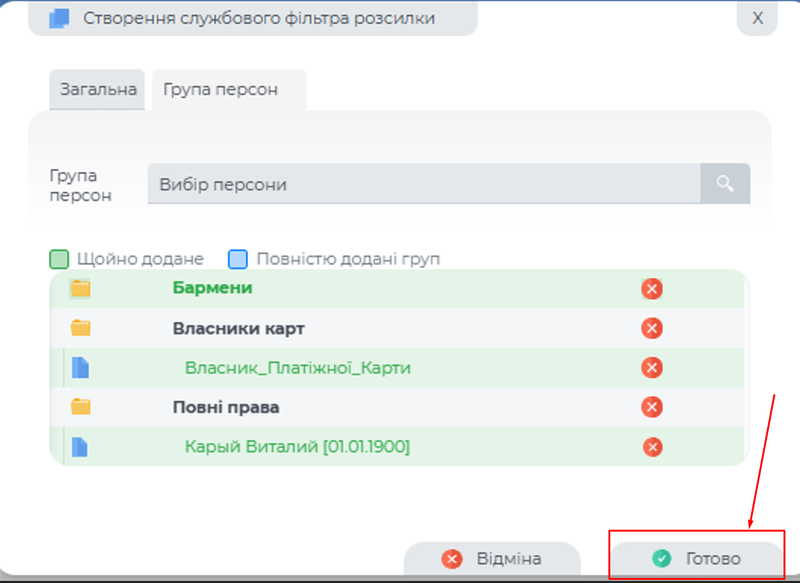Cancel changes using the Відміна button

click(x=496, y=559)
